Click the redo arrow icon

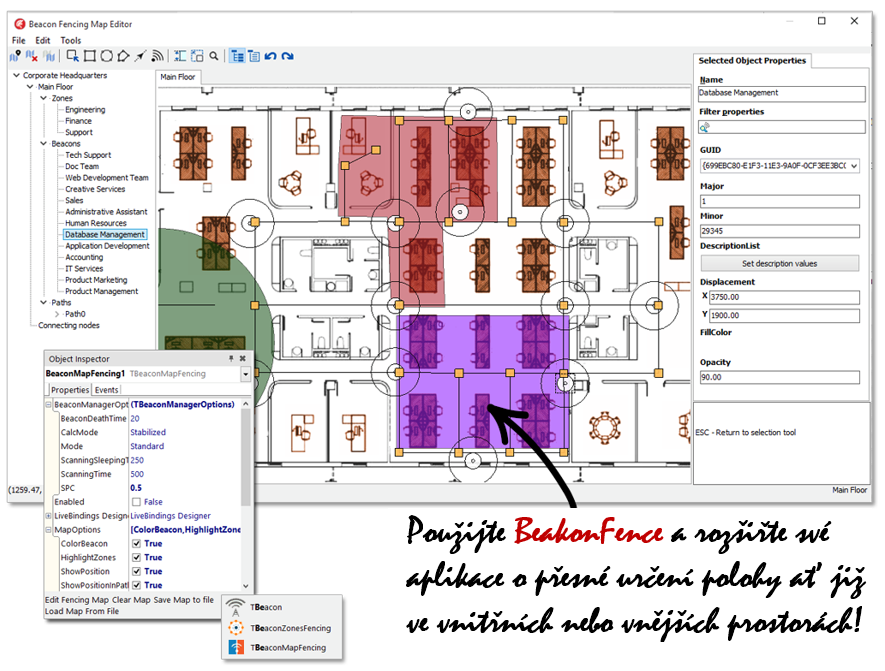(x=288, y=56)
